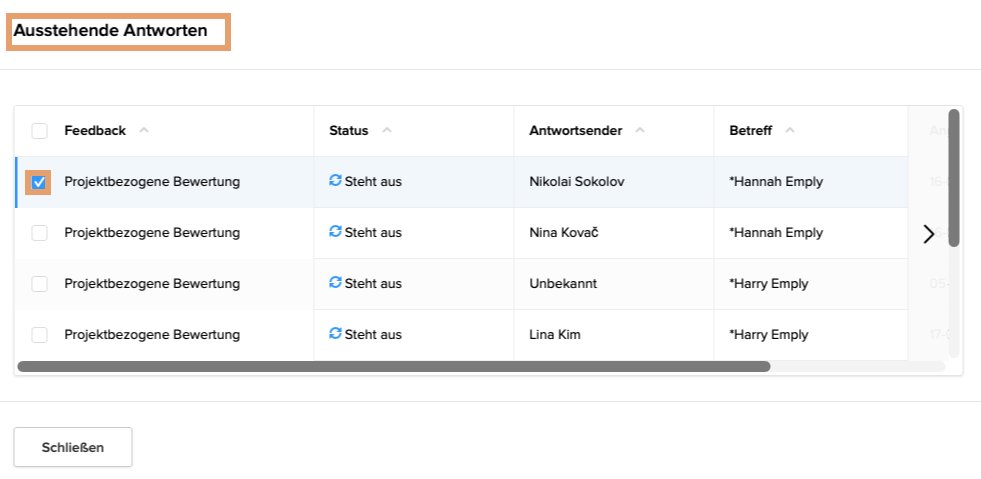Select the Nina Kovač row checkbox

coord(39,233)
